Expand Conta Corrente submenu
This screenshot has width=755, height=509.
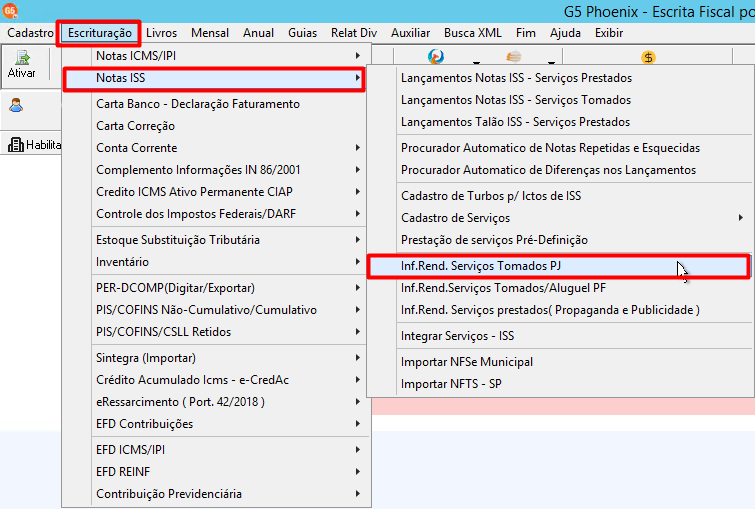[216, 148]
